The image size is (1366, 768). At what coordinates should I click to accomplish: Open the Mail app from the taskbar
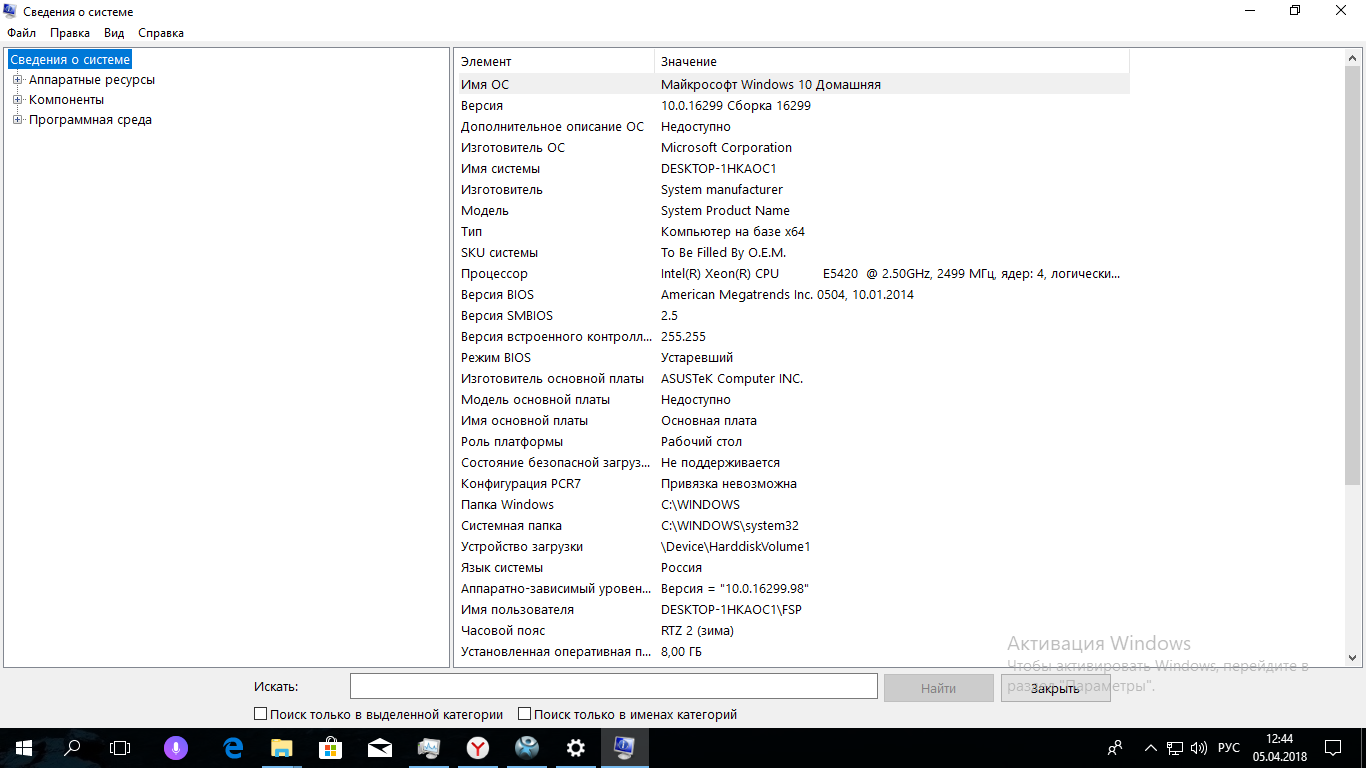(380, 748)
